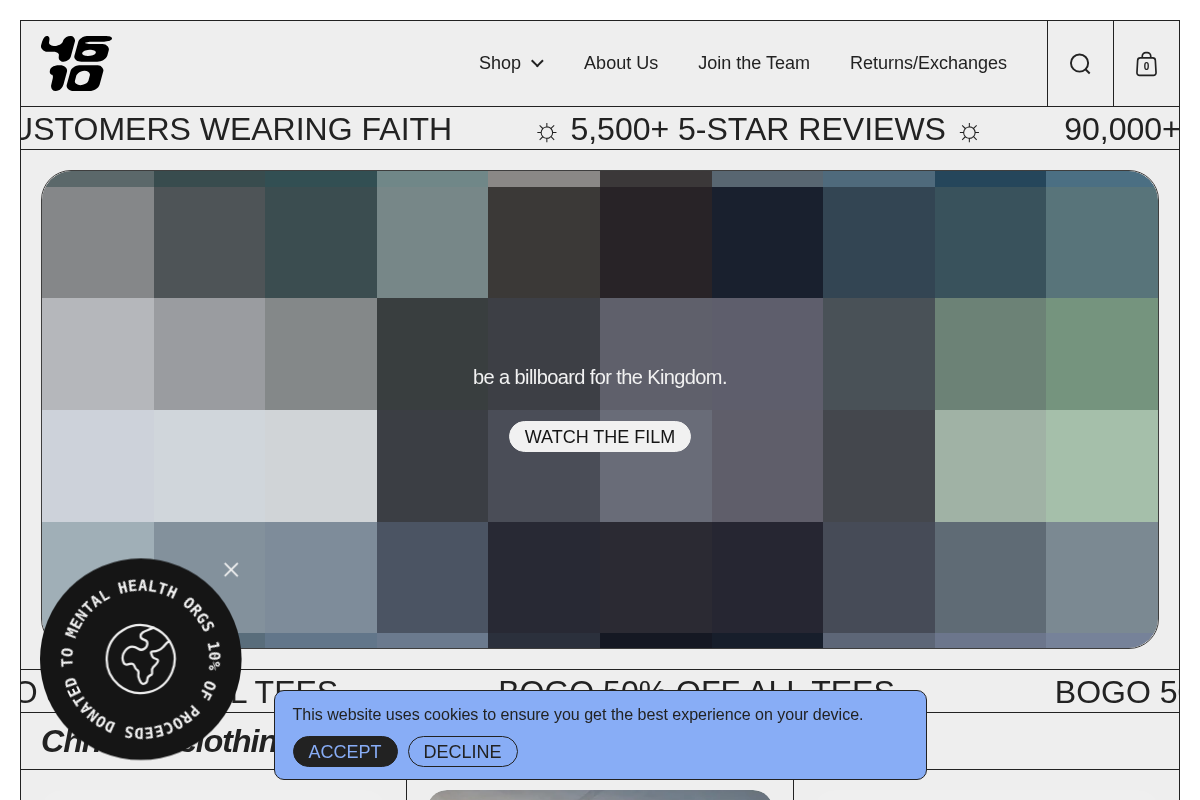Open the Shop chevron arrow
The height and width of the screenshot is (800, 1200).
pos(536,63)
